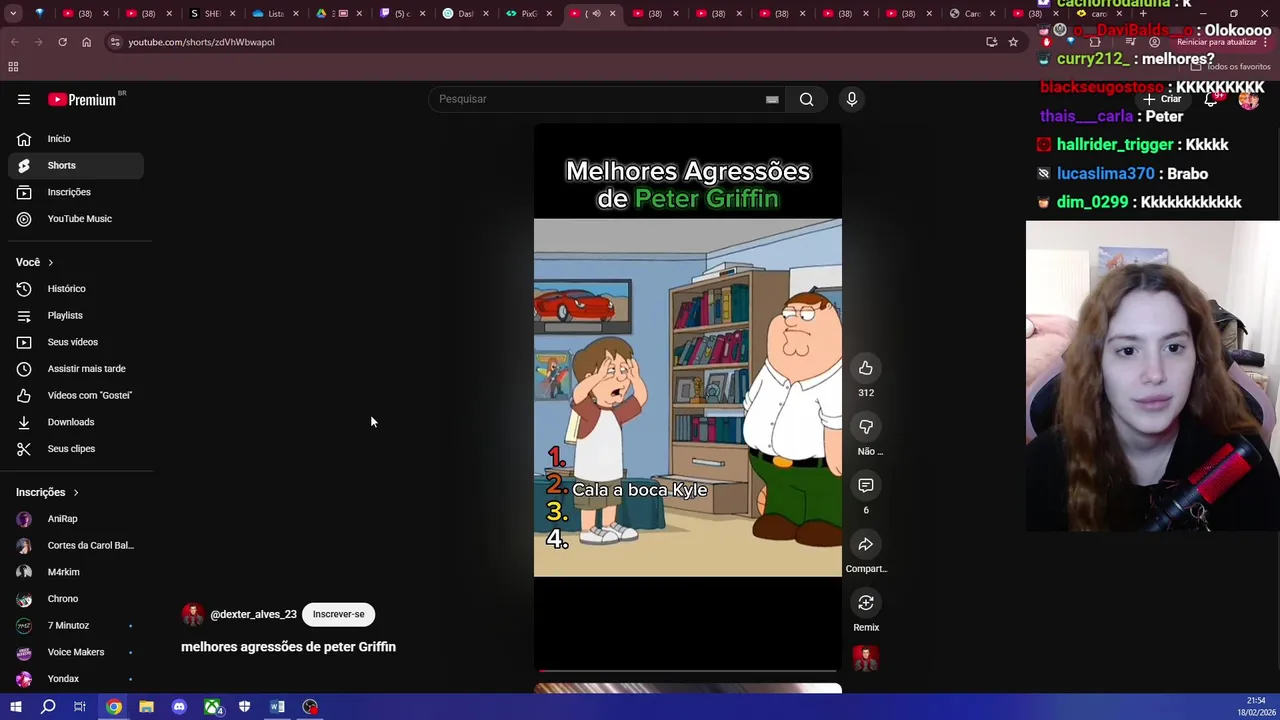The width and height of the screenshot is (1280, 720).
Task: Switch to the Lista browser tab
Action: pyautogui.click(x=272, y=14)
